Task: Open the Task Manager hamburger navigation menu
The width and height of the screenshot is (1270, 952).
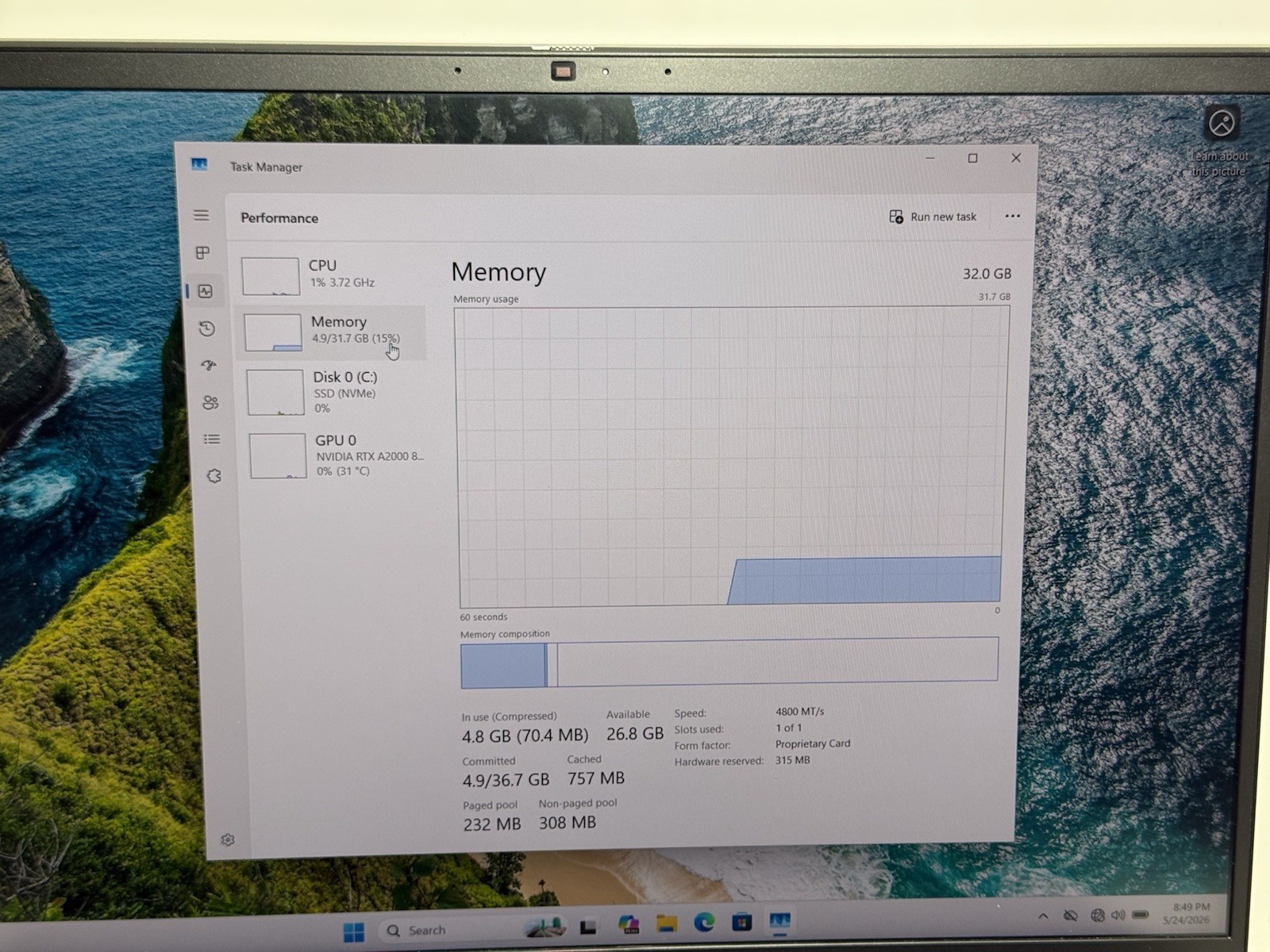Action: pyautogui.click(x=202, y=215)
